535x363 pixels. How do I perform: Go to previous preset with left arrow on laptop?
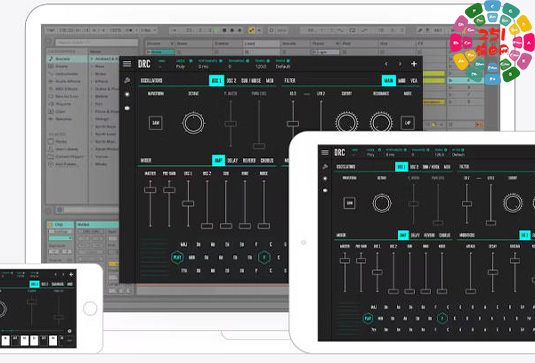pos(386,64)
